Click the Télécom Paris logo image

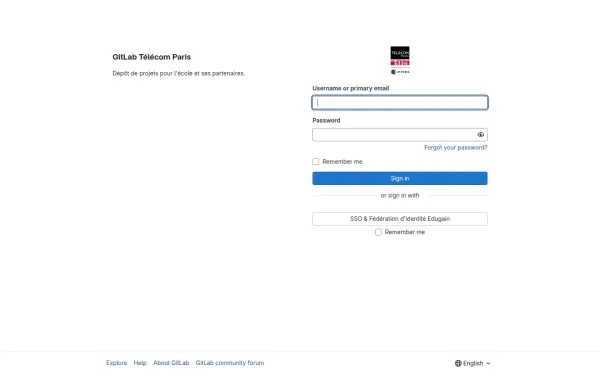400,60
